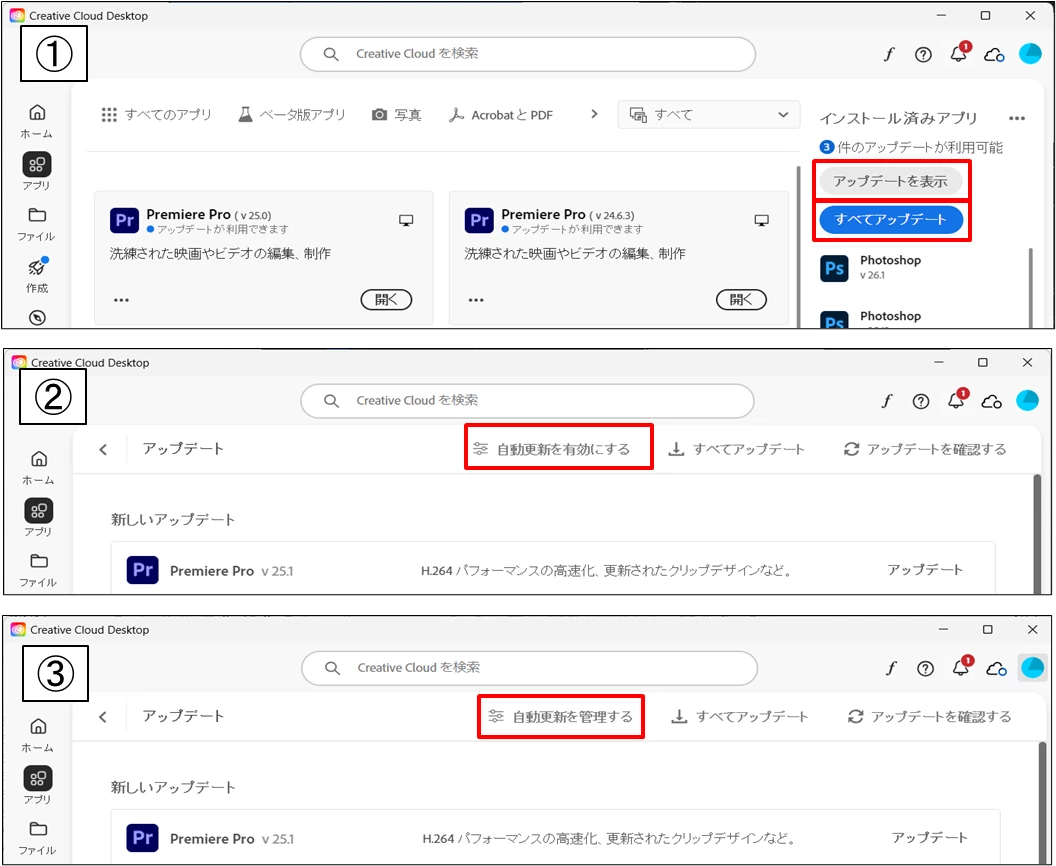Click アップデート for Premiere Pro in middle window
Screen dimensions: 1056x866
(925, 570)
